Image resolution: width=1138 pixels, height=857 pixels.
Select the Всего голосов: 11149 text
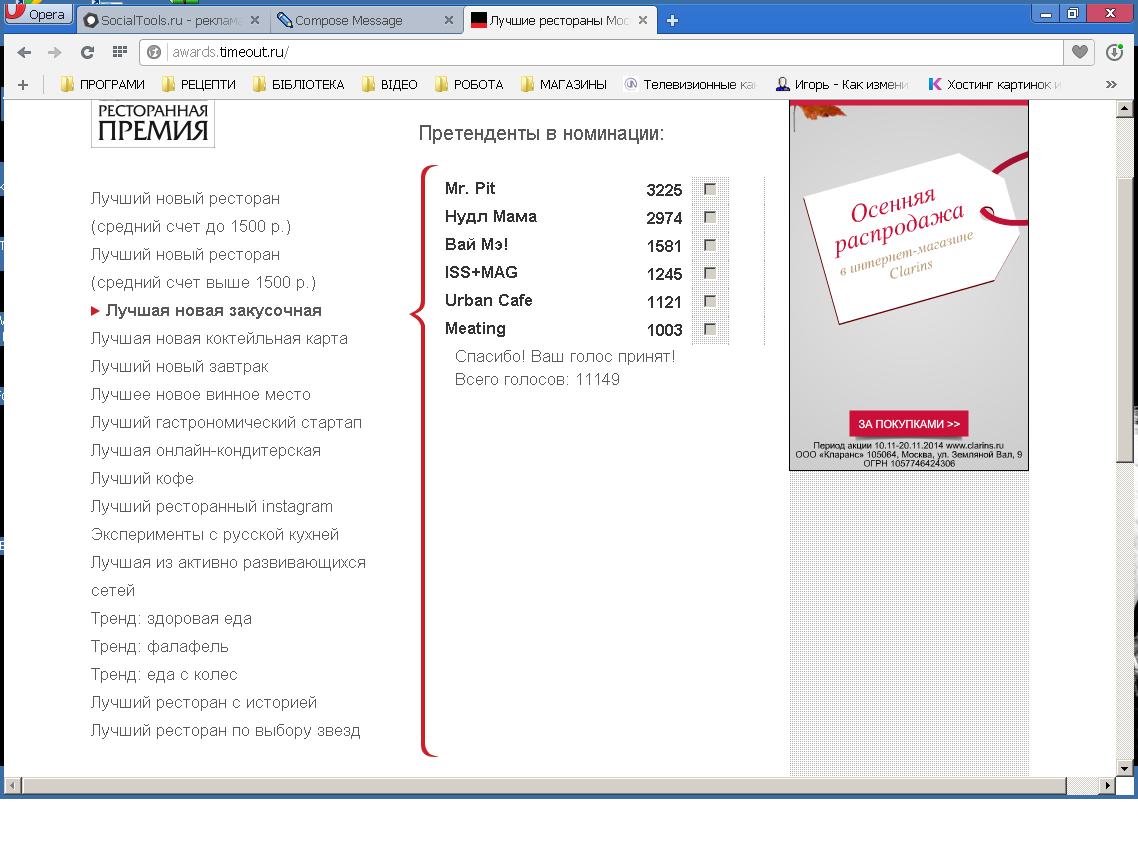[x=537, y=380]
